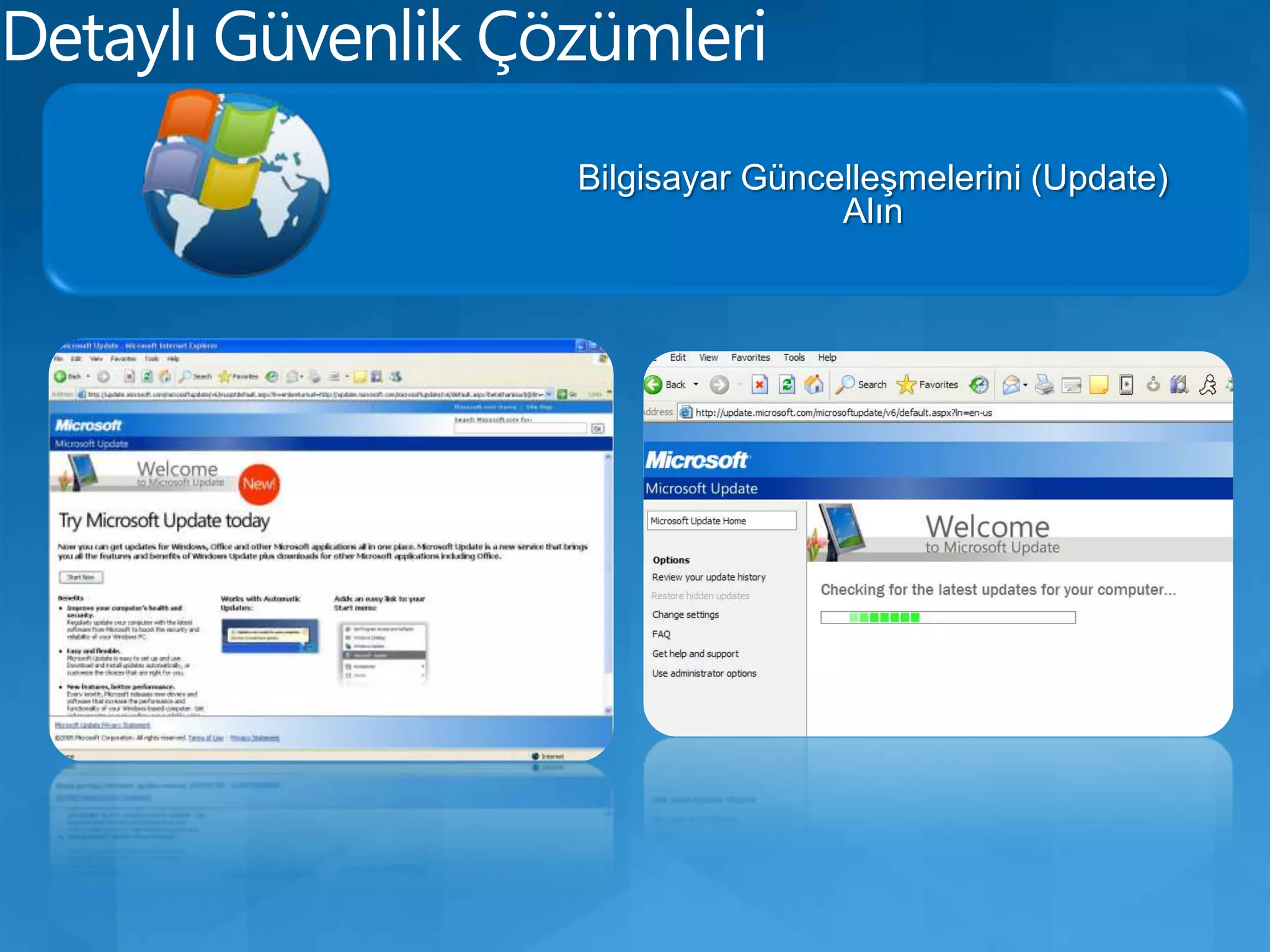Screen dimensions: 1270x952
Task: Click the yellow note icon in right toolbar
Action: click(1099, 386)
